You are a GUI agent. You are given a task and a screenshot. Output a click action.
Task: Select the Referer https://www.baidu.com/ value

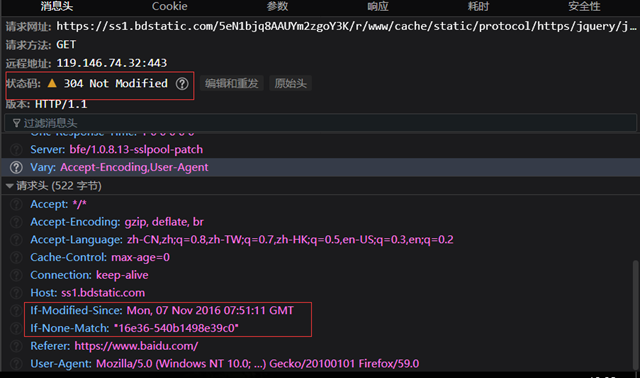pyautogui.click(x=136, y=346)
